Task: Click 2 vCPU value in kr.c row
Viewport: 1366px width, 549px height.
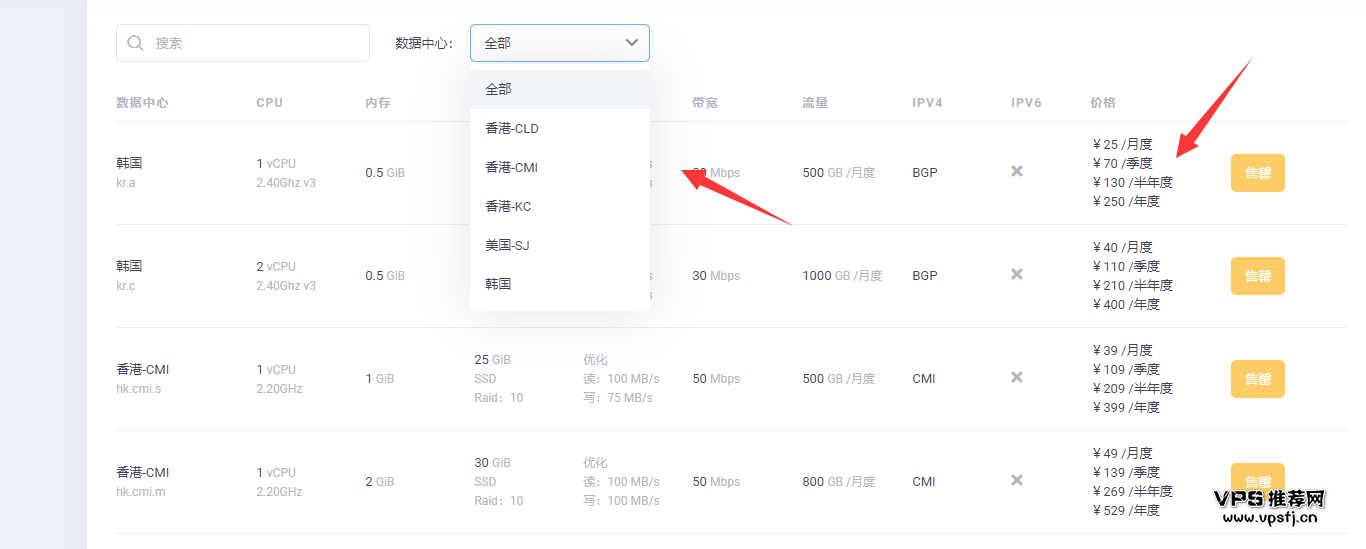Action: coord(276,266)
